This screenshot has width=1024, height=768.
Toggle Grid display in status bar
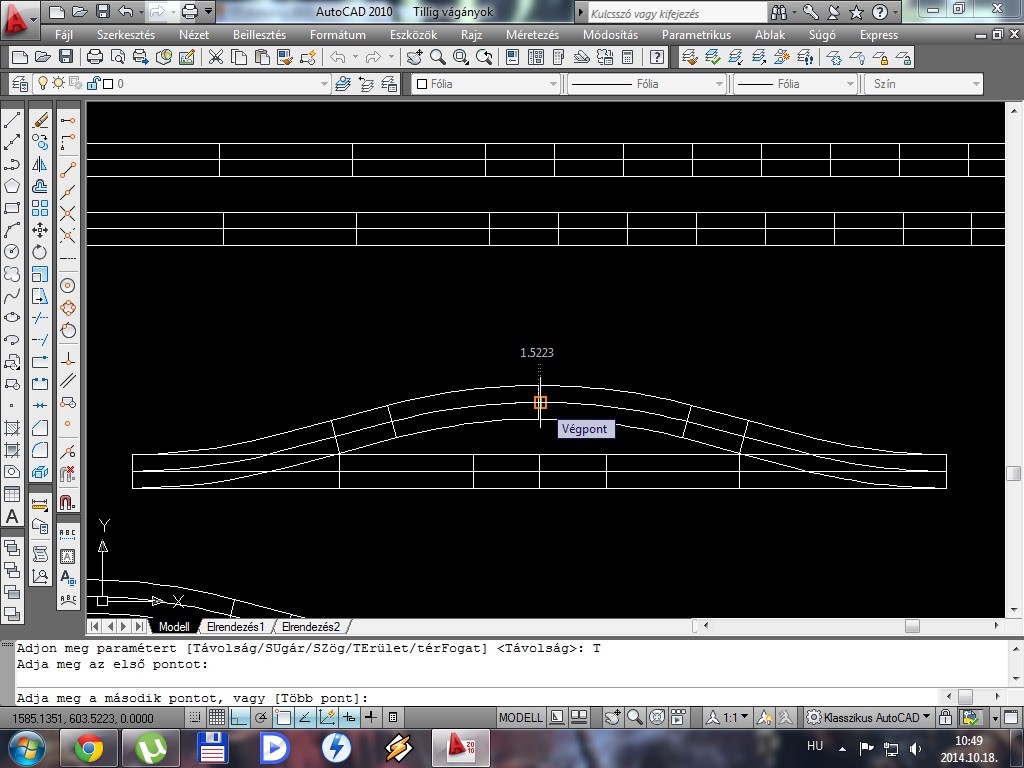(217, 717)
